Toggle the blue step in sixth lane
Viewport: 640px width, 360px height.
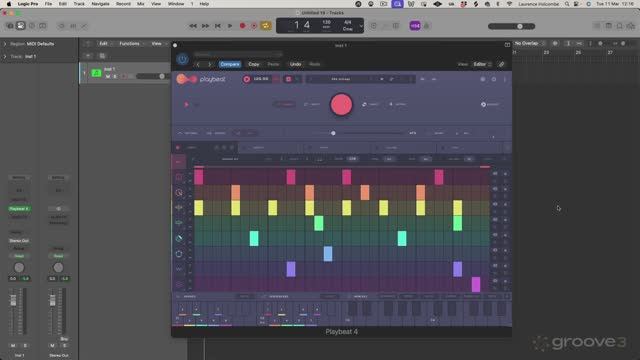point(328,254)
